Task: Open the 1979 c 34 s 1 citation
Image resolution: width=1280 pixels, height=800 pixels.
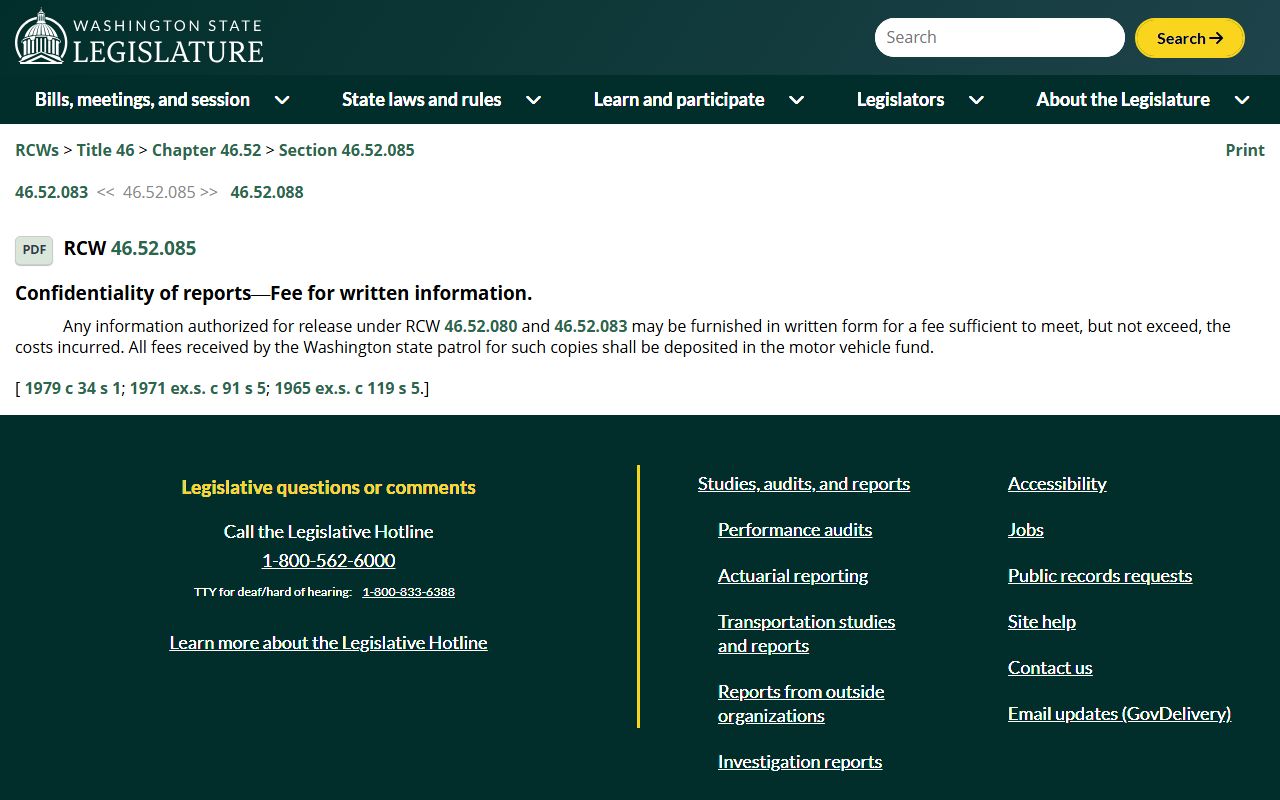Action: click(72, 388)
